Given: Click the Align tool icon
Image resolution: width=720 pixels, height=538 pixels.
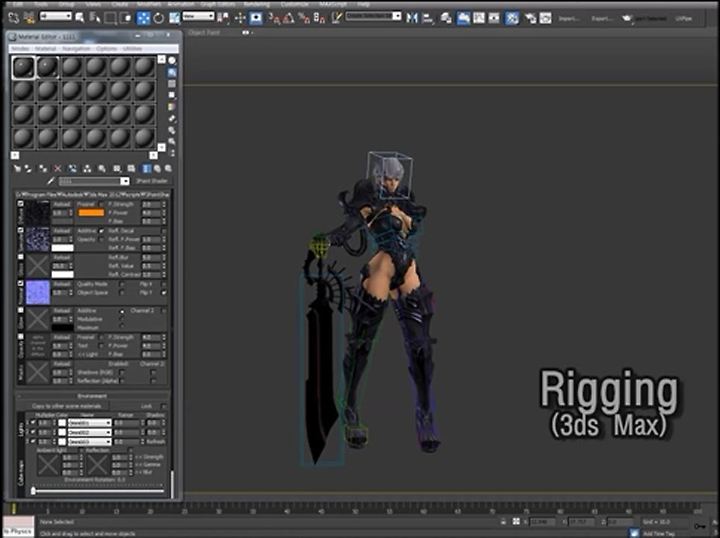Looking at the screenshot, I should 428,18.
